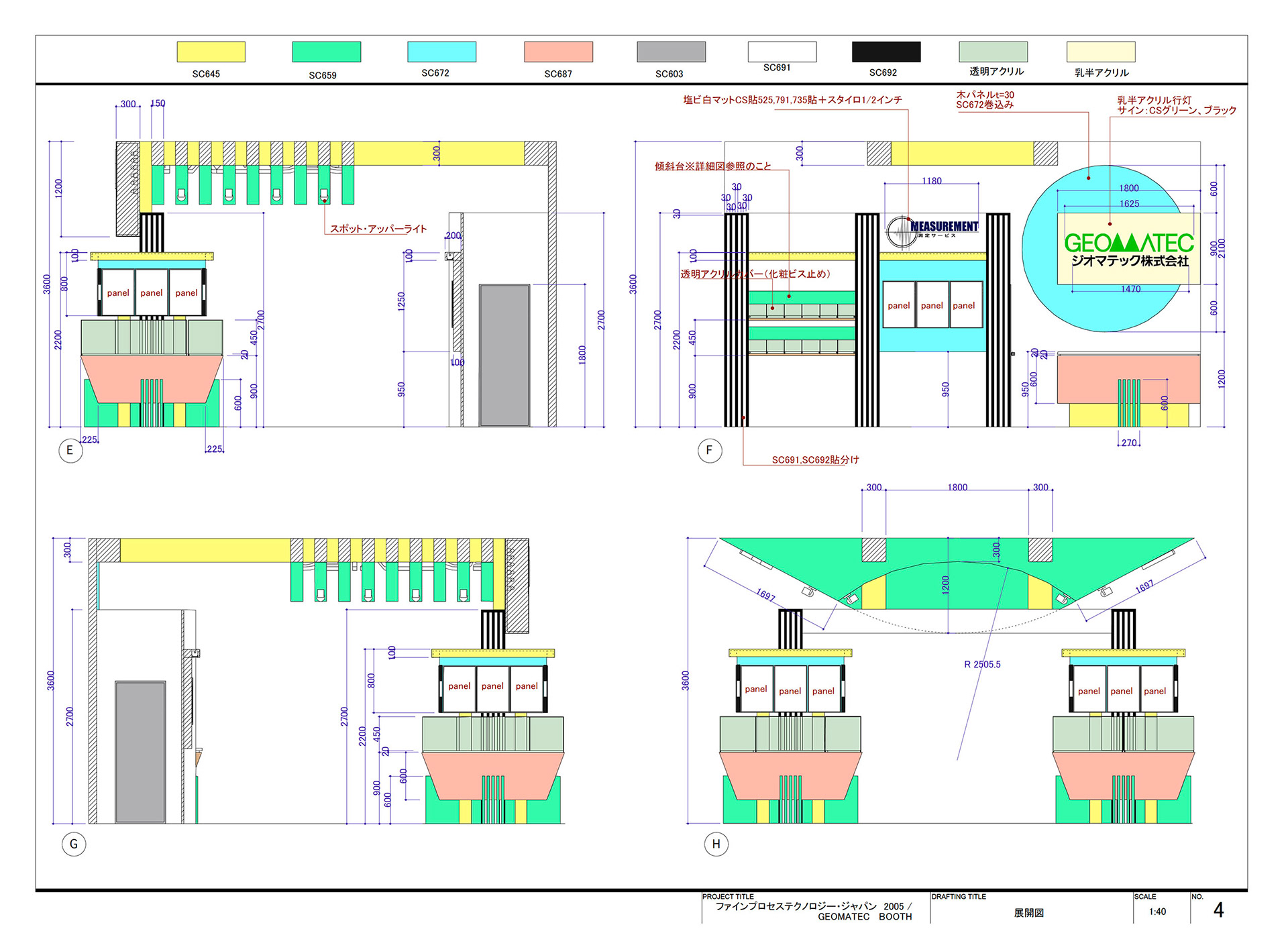Click the ジオマテック株式会社 company name
Screen dimensions: 1288x933
tap(1130, 261)
